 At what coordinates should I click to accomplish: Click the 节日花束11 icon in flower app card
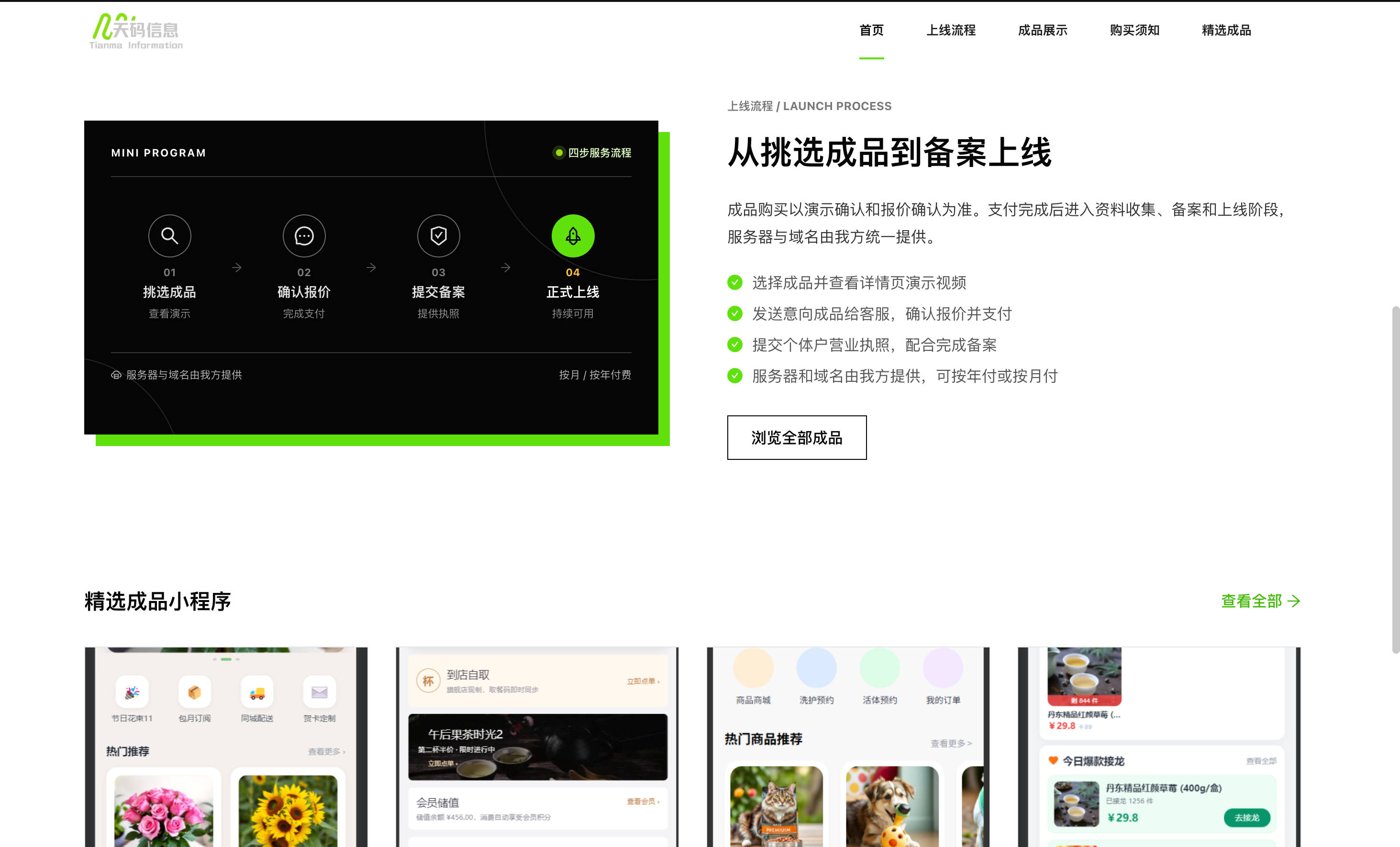[132, 692]
